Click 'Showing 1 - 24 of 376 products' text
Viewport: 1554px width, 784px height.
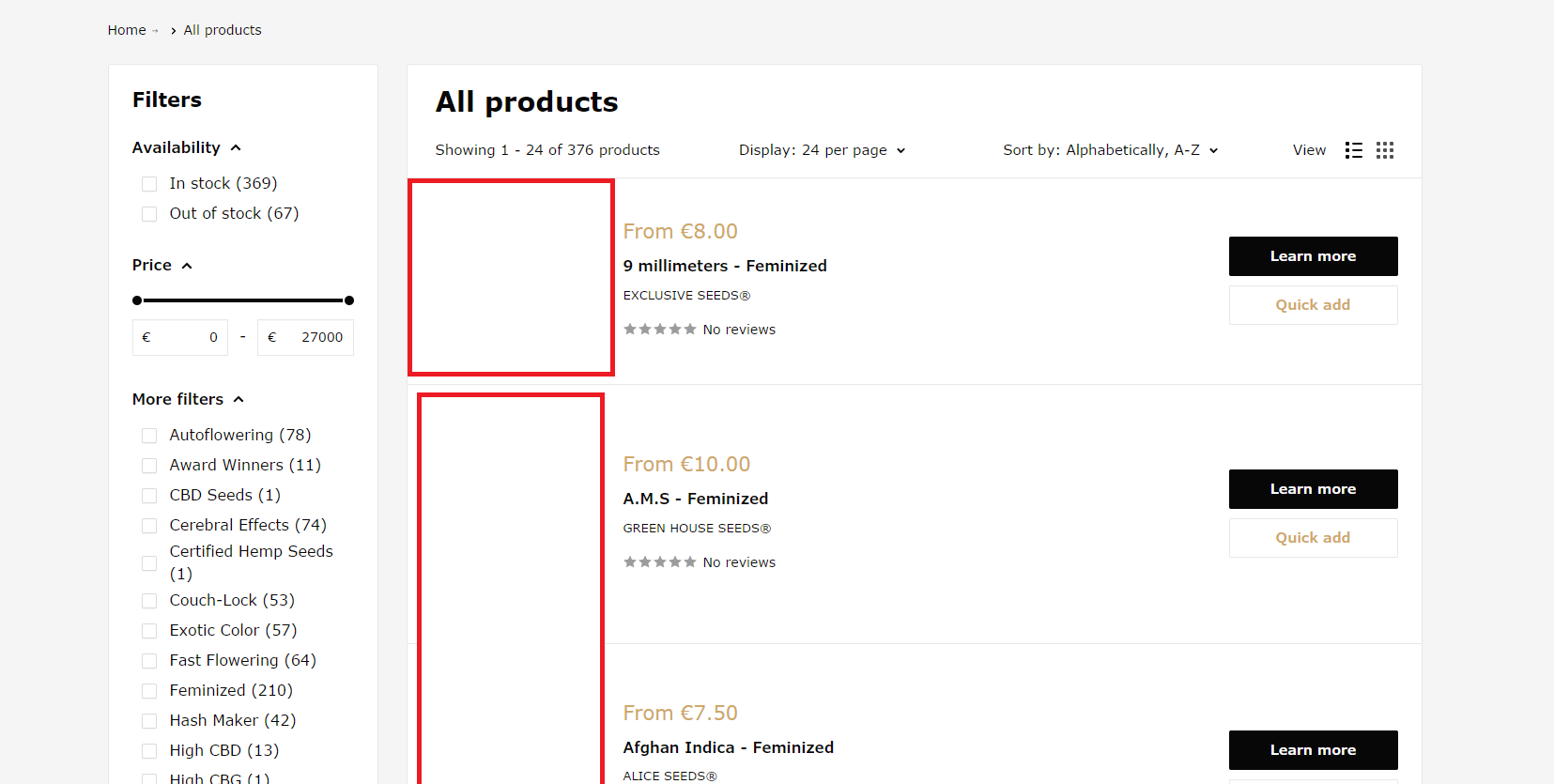(547, 150)
